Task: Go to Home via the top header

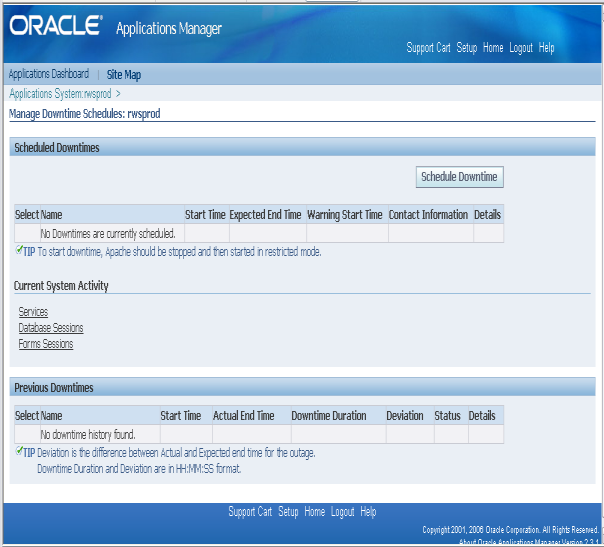Action: tap(493, 48)
